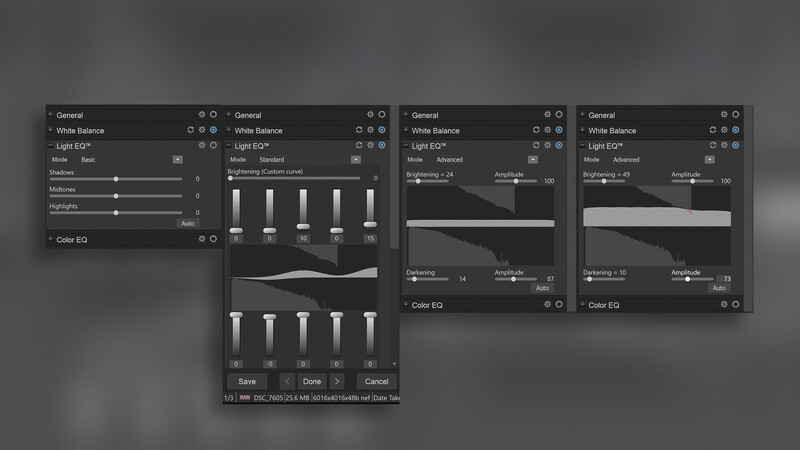Click Amplitude value field showing 73
This screenshot has height=450, width=800.
pyautogui.click(x=726, y=279)
